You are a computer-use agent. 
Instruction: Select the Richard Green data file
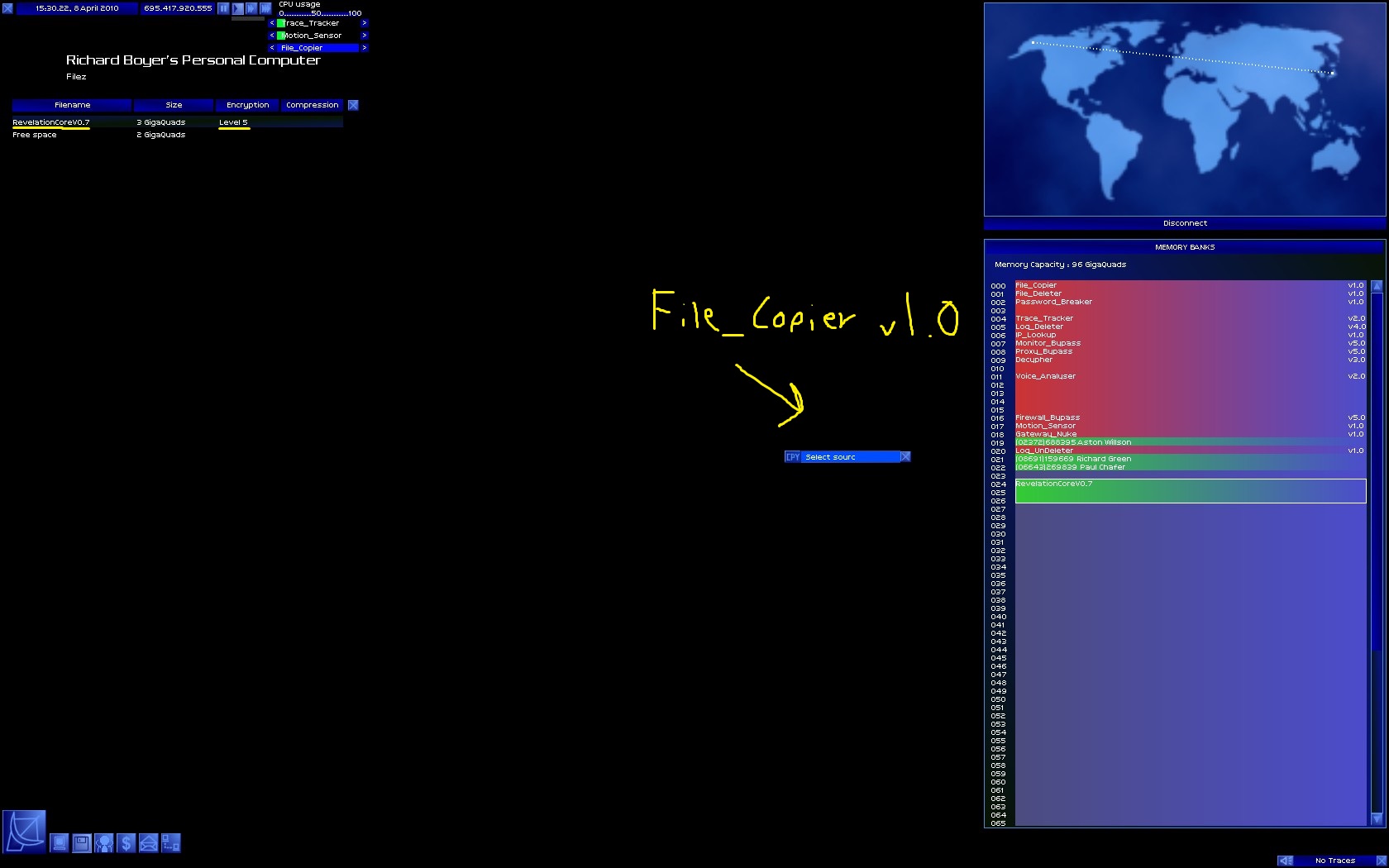tap(1190, 459)
